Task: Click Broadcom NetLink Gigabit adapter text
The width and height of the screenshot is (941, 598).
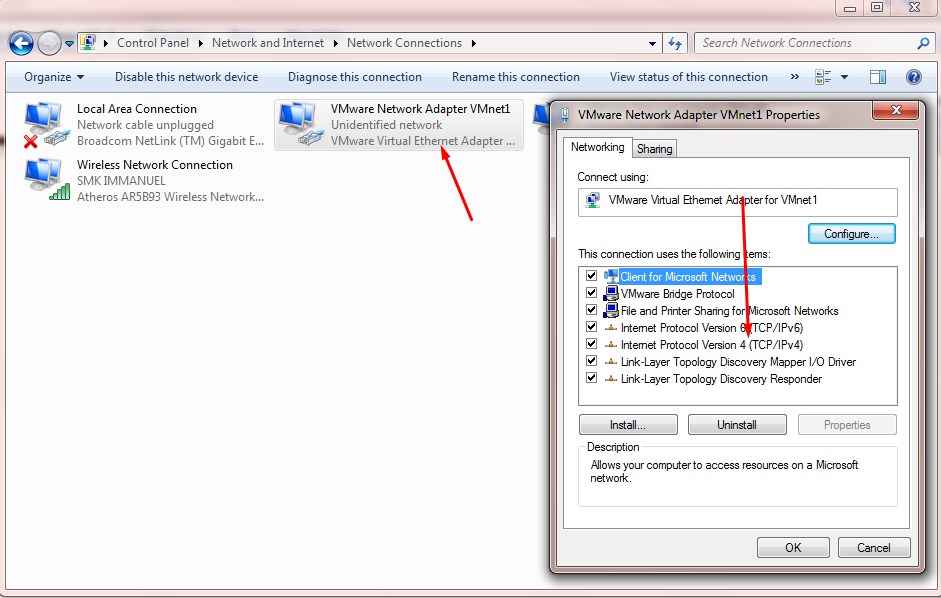Action: coord(170,140)
